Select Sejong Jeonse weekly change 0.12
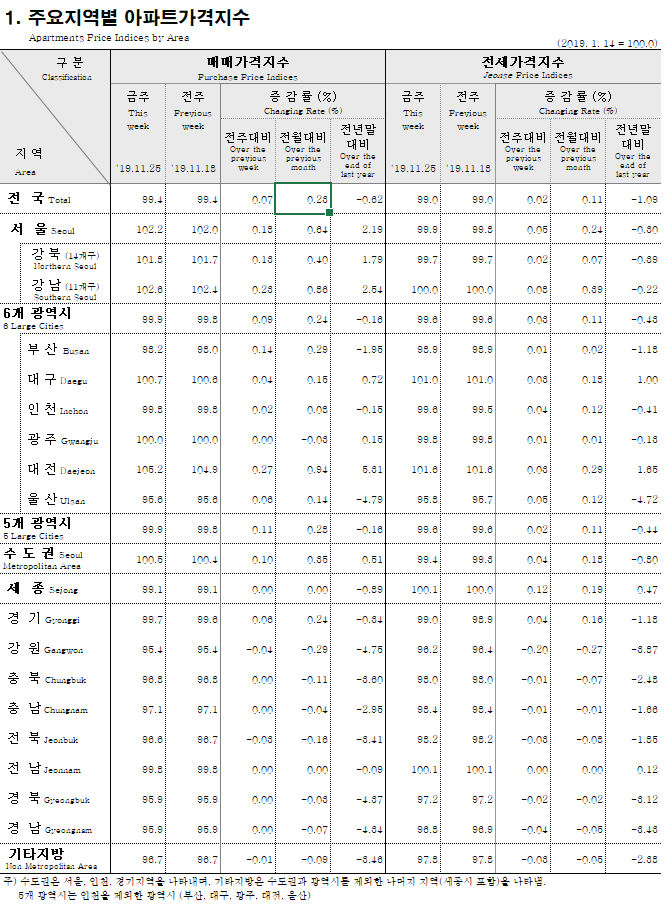This screenshot has width=672, height=909. point(537,589)
